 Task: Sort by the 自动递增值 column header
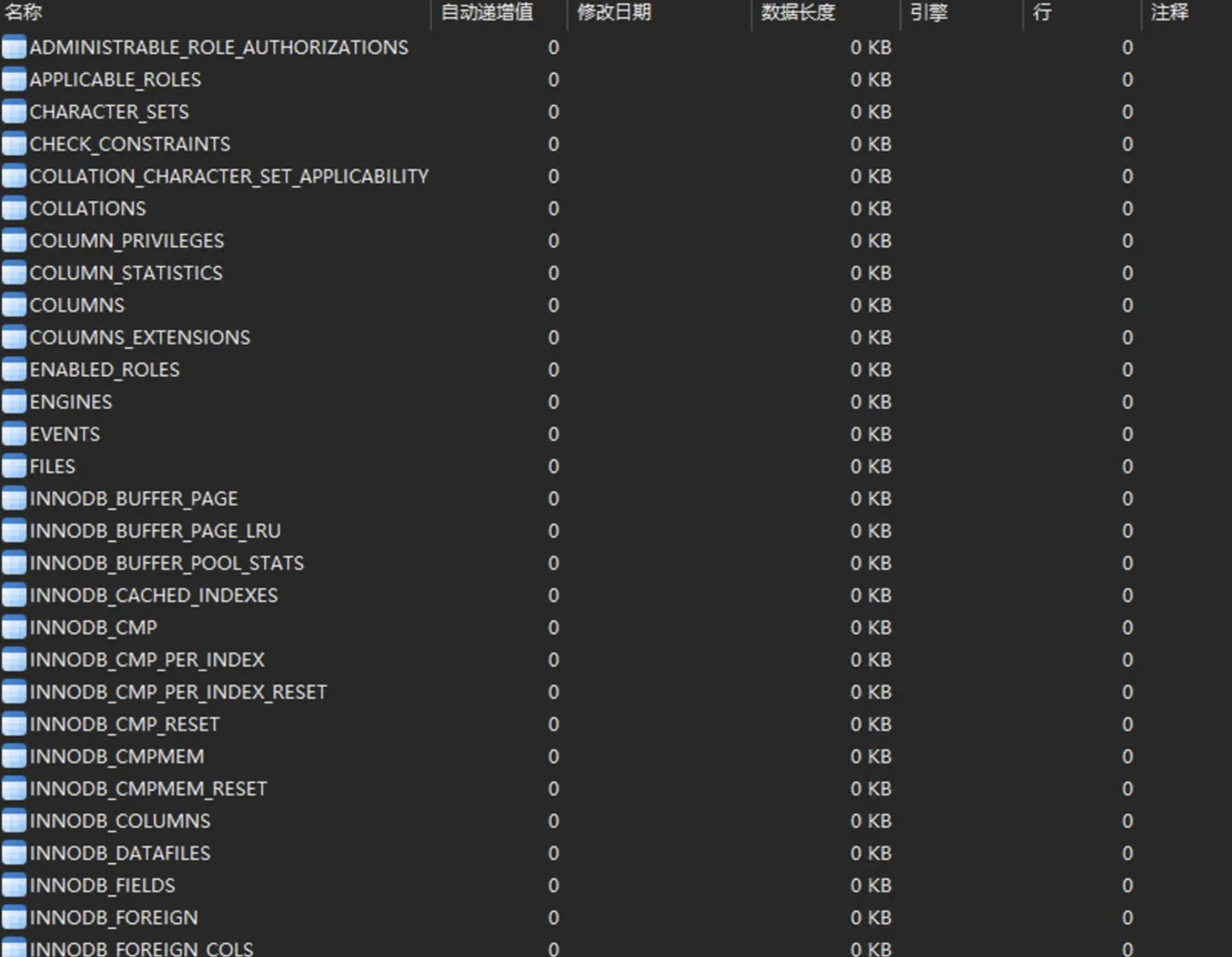(x=487, y=12)
